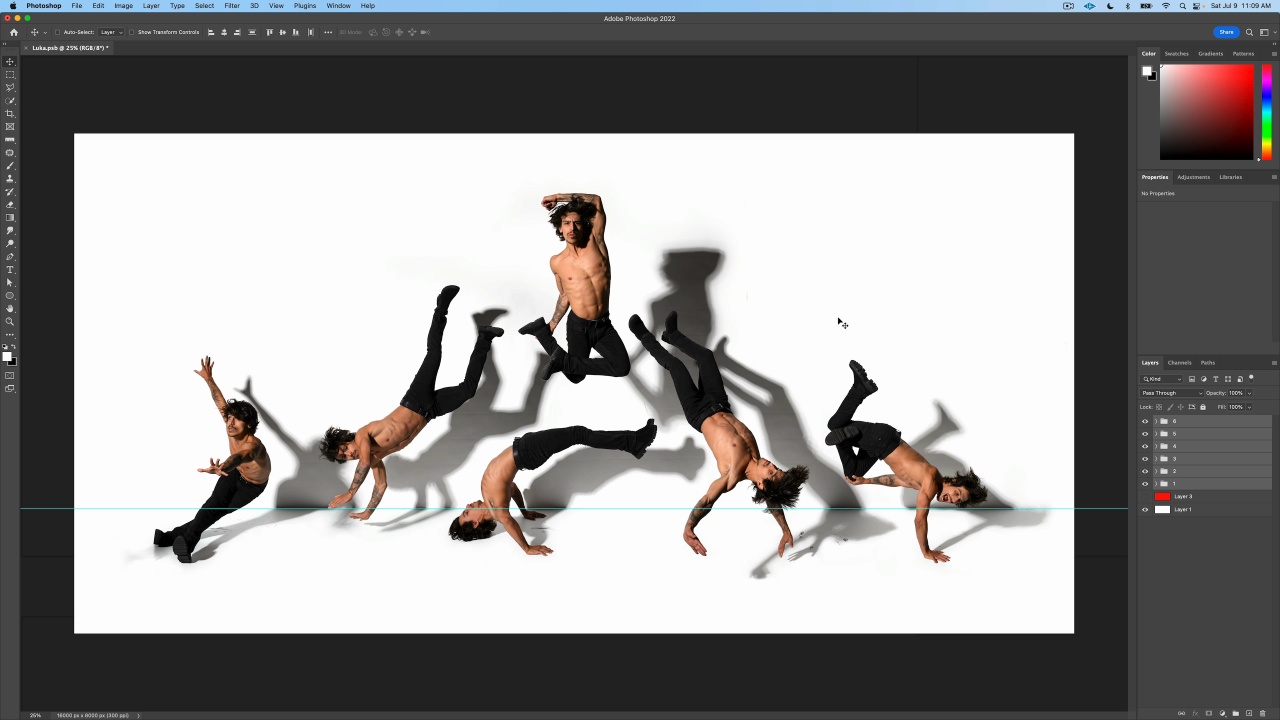Click the align top edges icon
Screen dimensions: 1280x720
point(269,32)
